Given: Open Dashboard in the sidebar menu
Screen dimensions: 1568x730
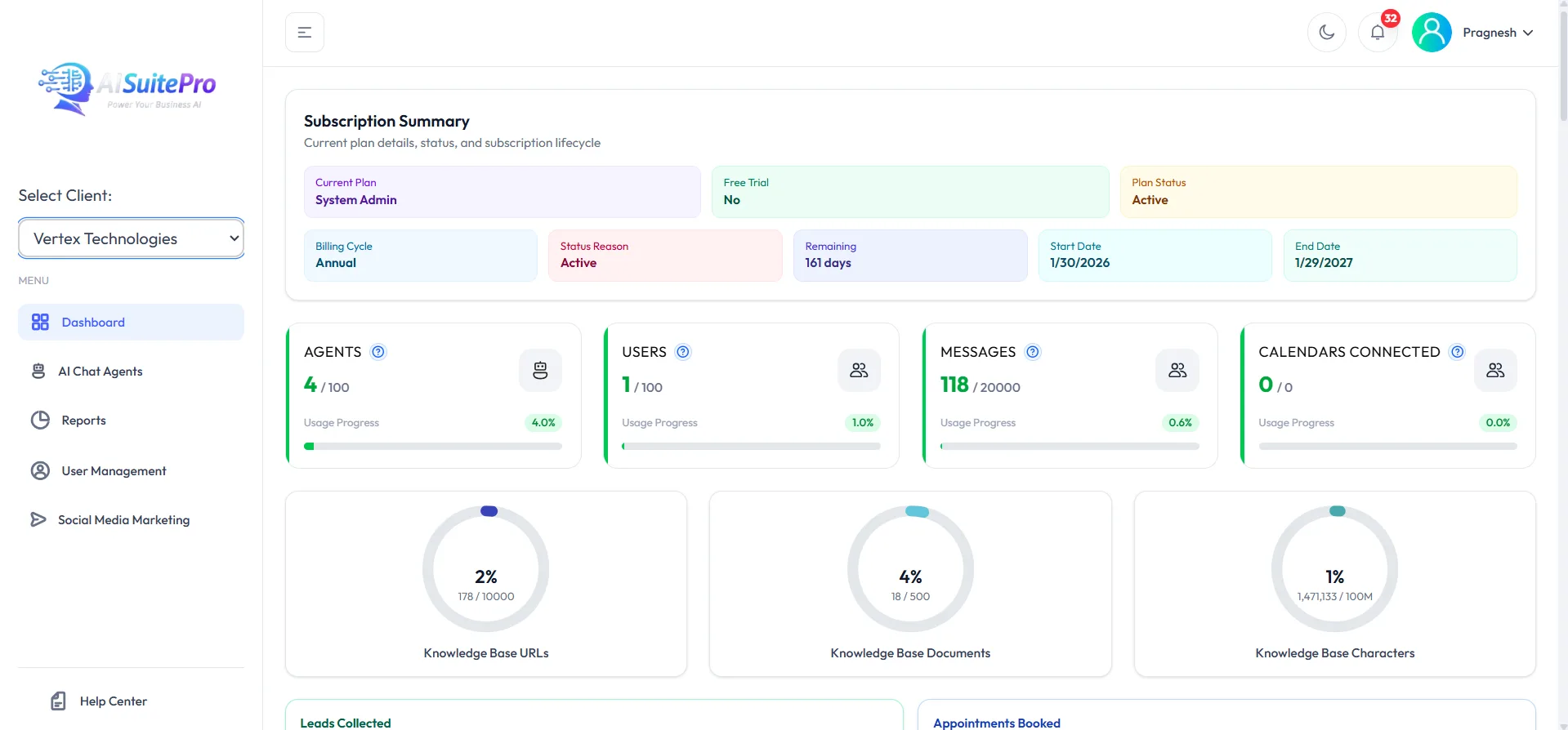Looking at the screenshot, I should [x=131, y=323].
